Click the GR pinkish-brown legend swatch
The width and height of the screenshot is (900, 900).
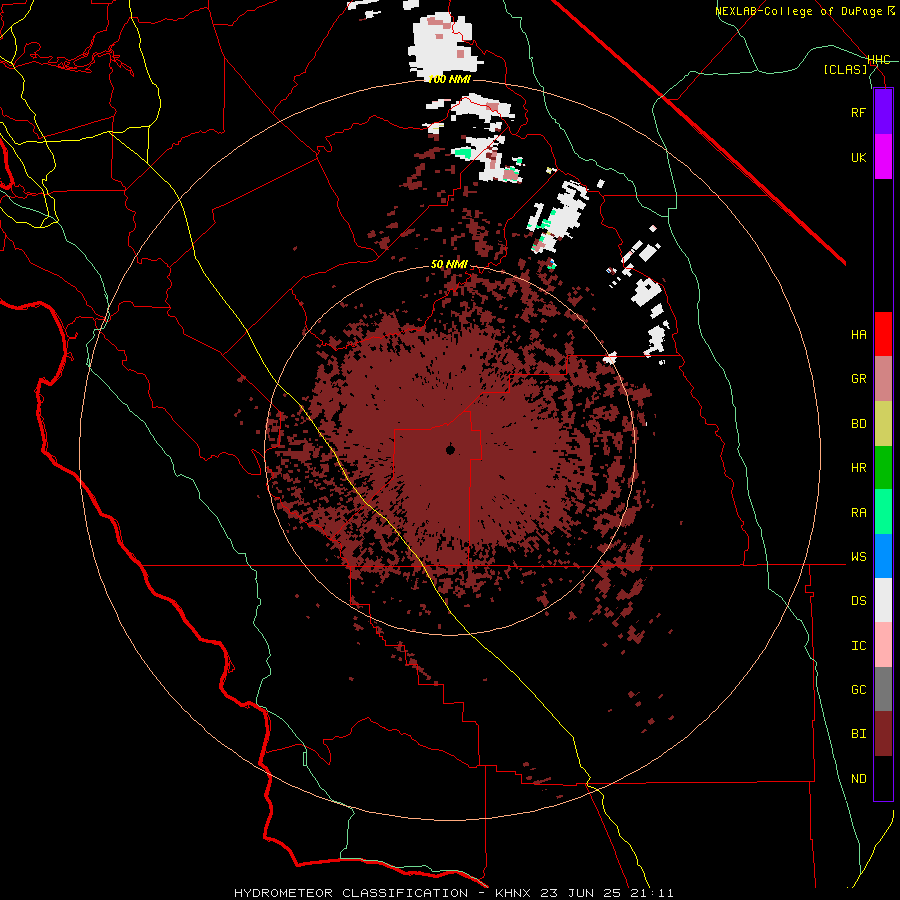[883, 378]
